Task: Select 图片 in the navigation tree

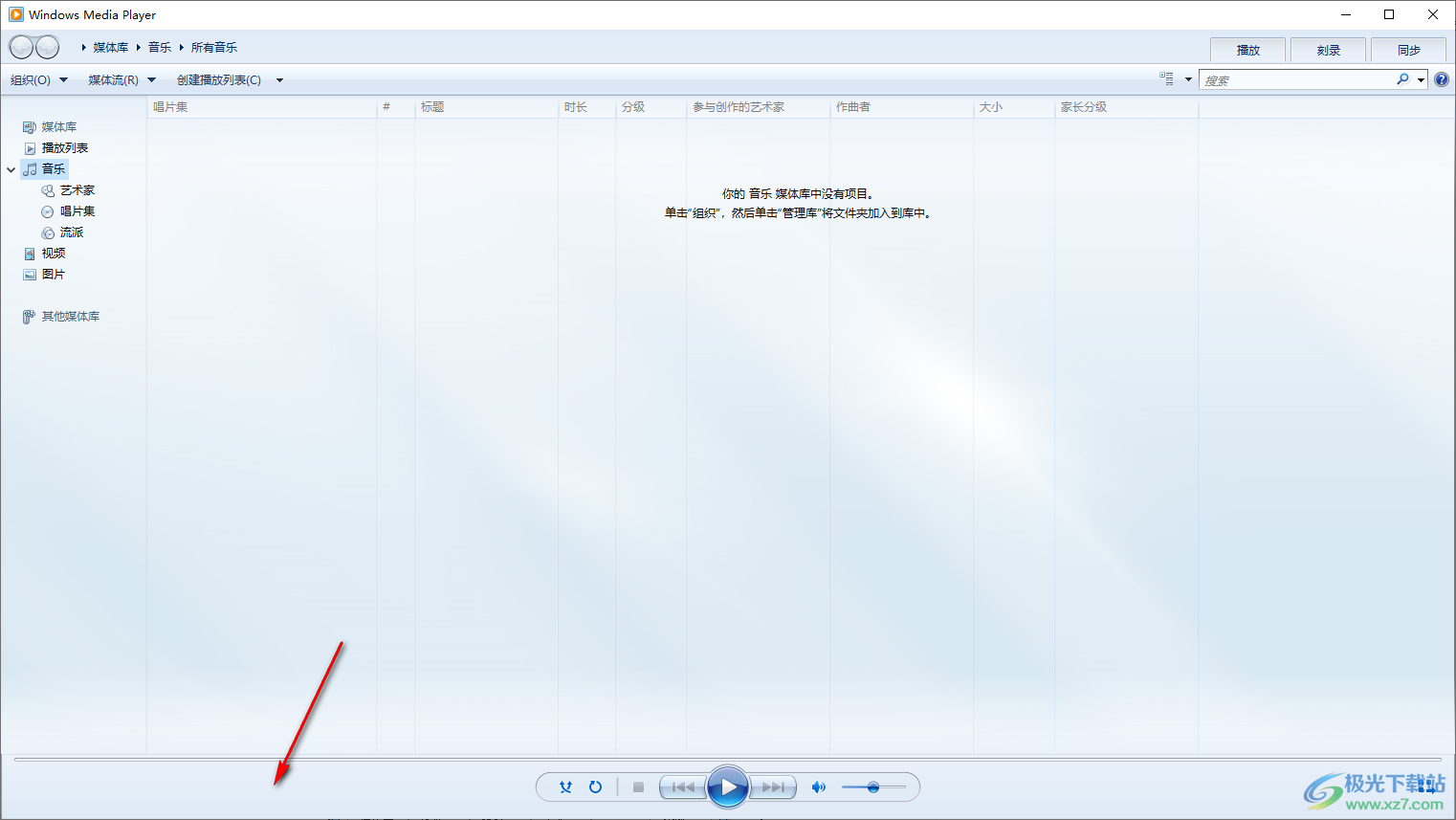Action: [54, 275]
